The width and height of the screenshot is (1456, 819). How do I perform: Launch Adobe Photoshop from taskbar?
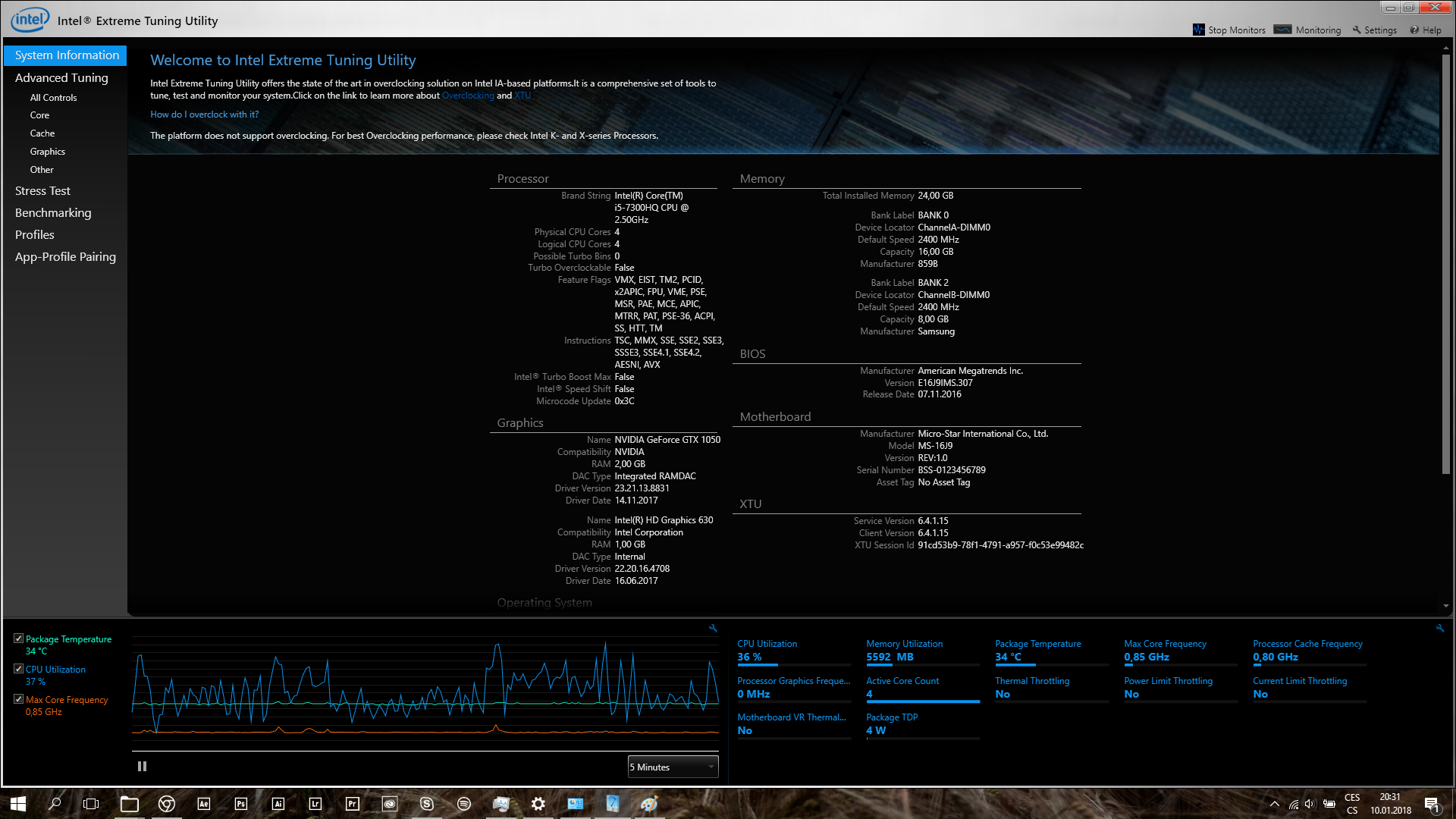click(x=241, y=804)
